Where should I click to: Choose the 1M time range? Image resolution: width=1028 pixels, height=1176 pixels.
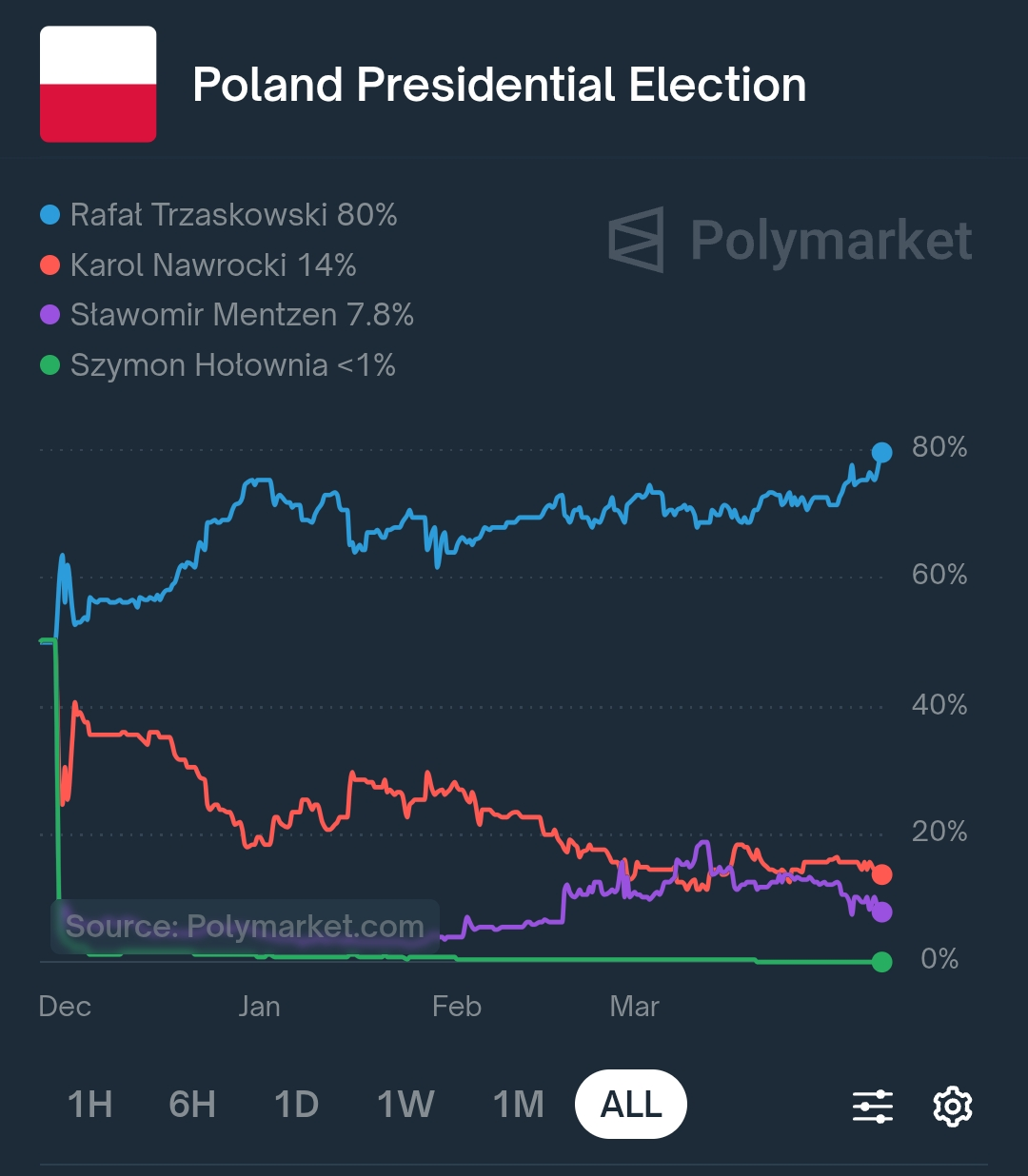point(518,1105)
